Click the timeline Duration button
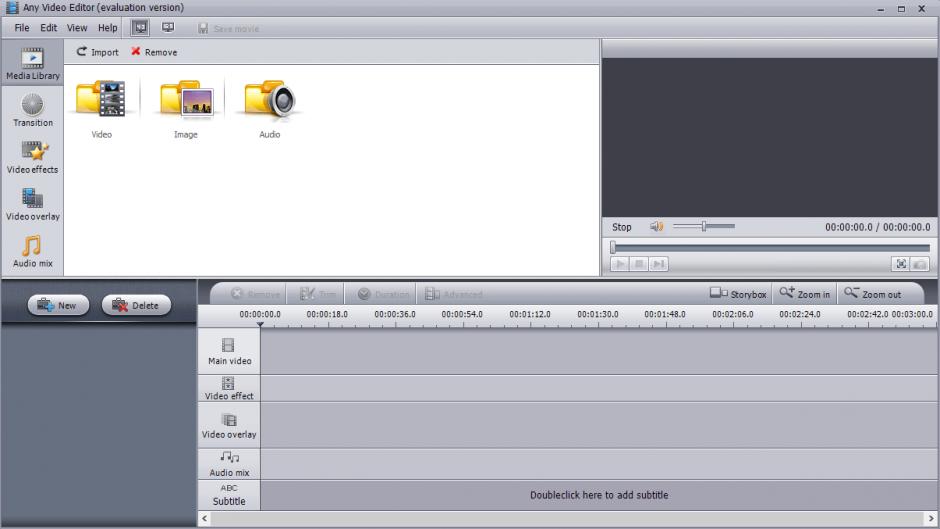 click(383, 294)
